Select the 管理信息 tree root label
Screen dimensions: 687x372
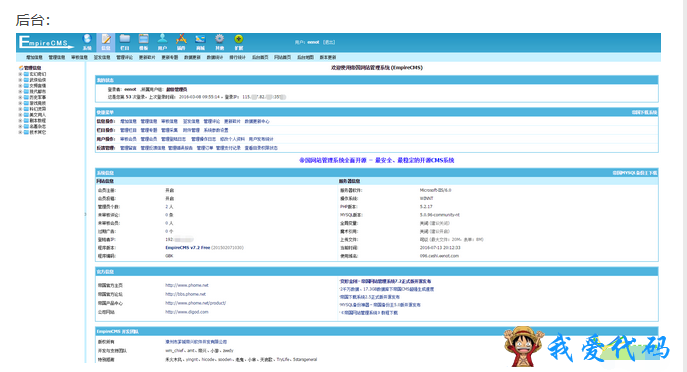tap(32, 68)
